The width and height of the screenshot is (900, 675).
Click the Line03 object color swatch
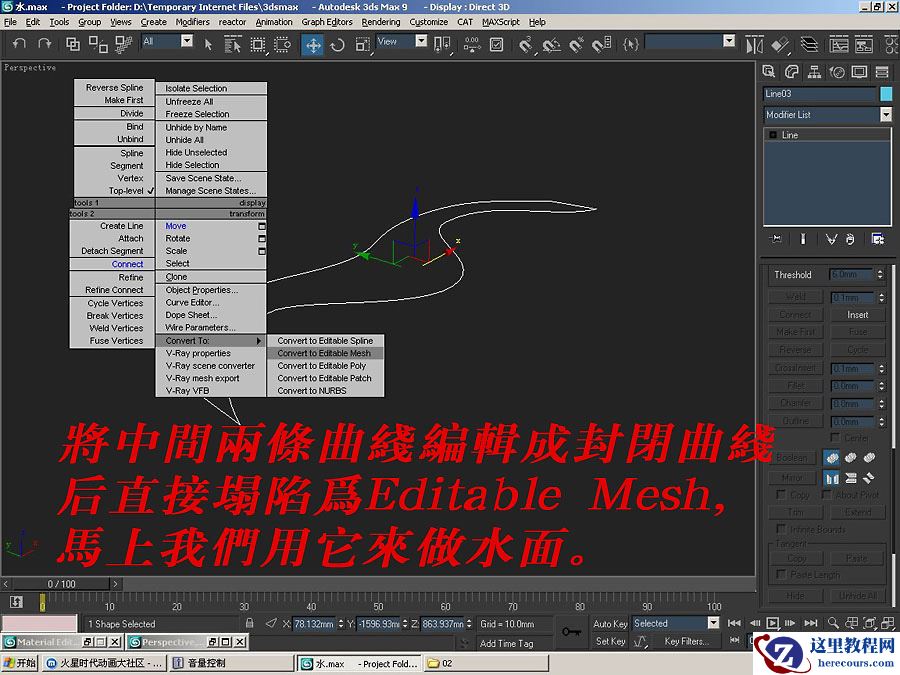tap(888, 92)
